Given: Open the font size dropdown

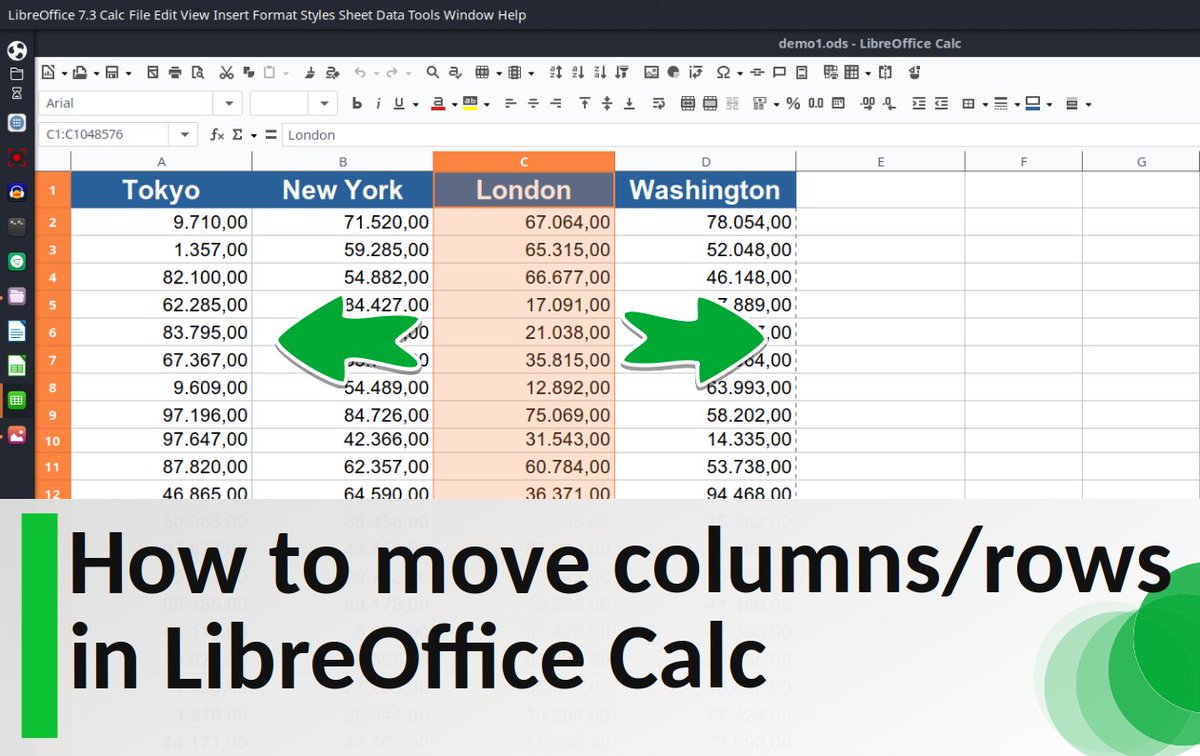Looking at the screenshot, I should point(323,103).
